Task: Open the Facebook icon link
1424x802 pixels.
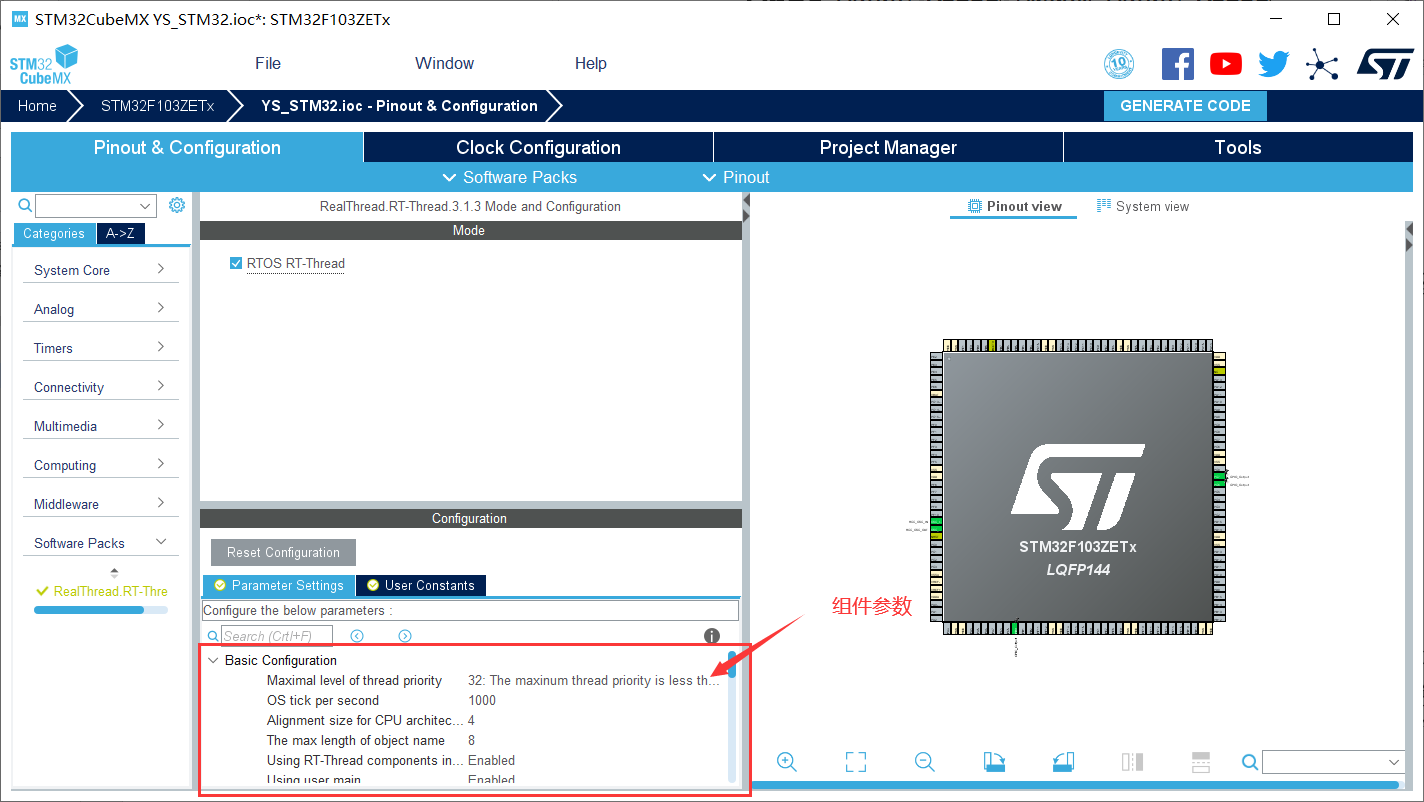Action: tap(1177, 64)
